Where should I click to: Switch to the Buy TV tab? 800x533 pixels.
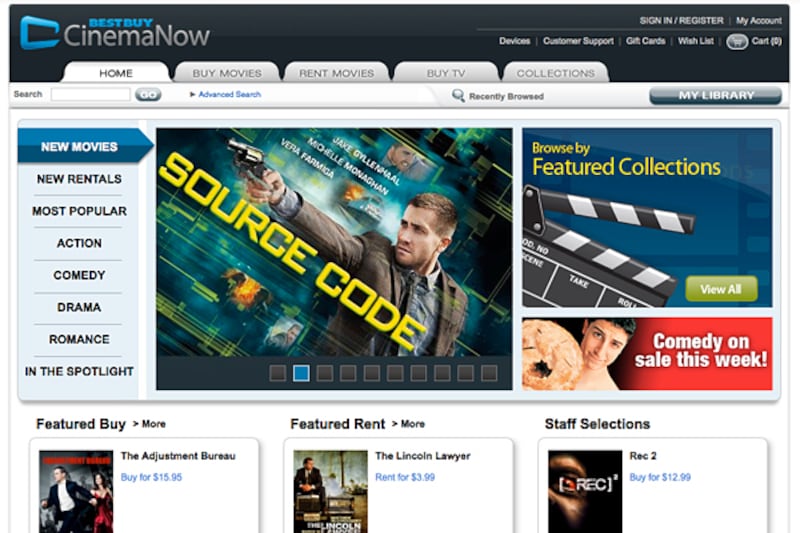pyautogui.click(x=446, y=72)
